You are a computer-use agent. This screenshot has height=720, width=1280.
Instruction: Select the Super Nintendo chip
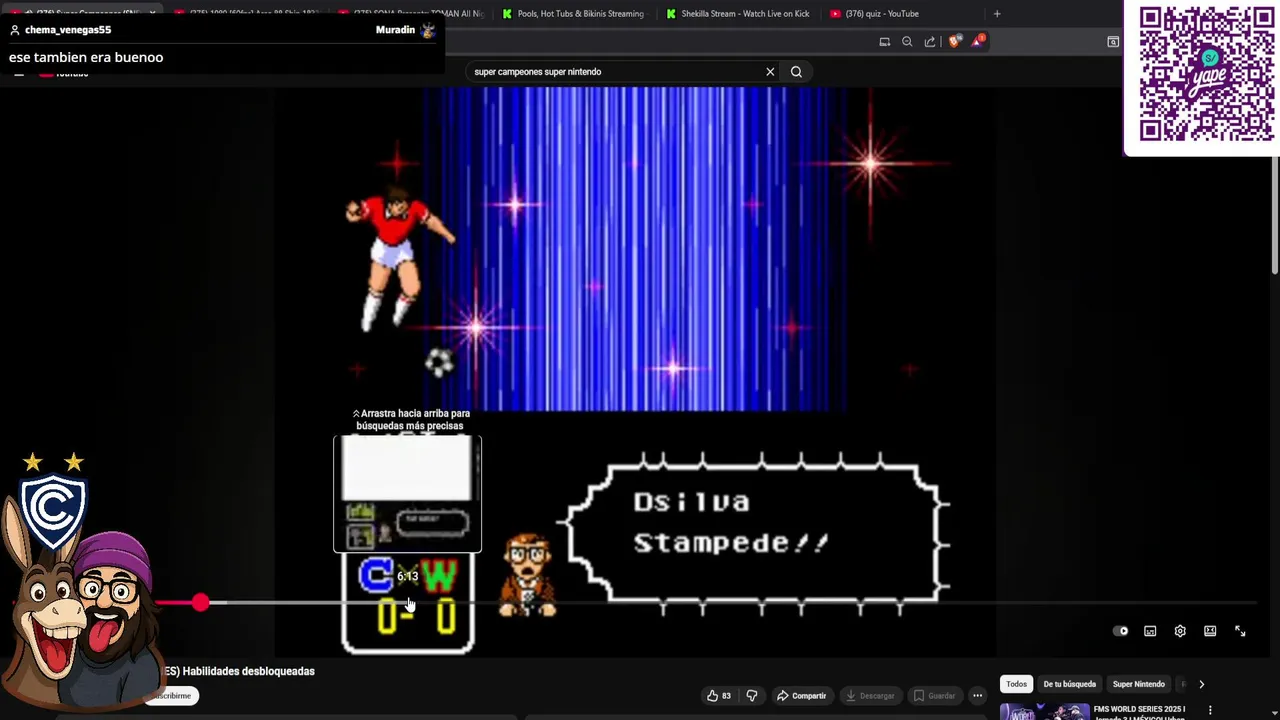click(x=1138, y=684)
